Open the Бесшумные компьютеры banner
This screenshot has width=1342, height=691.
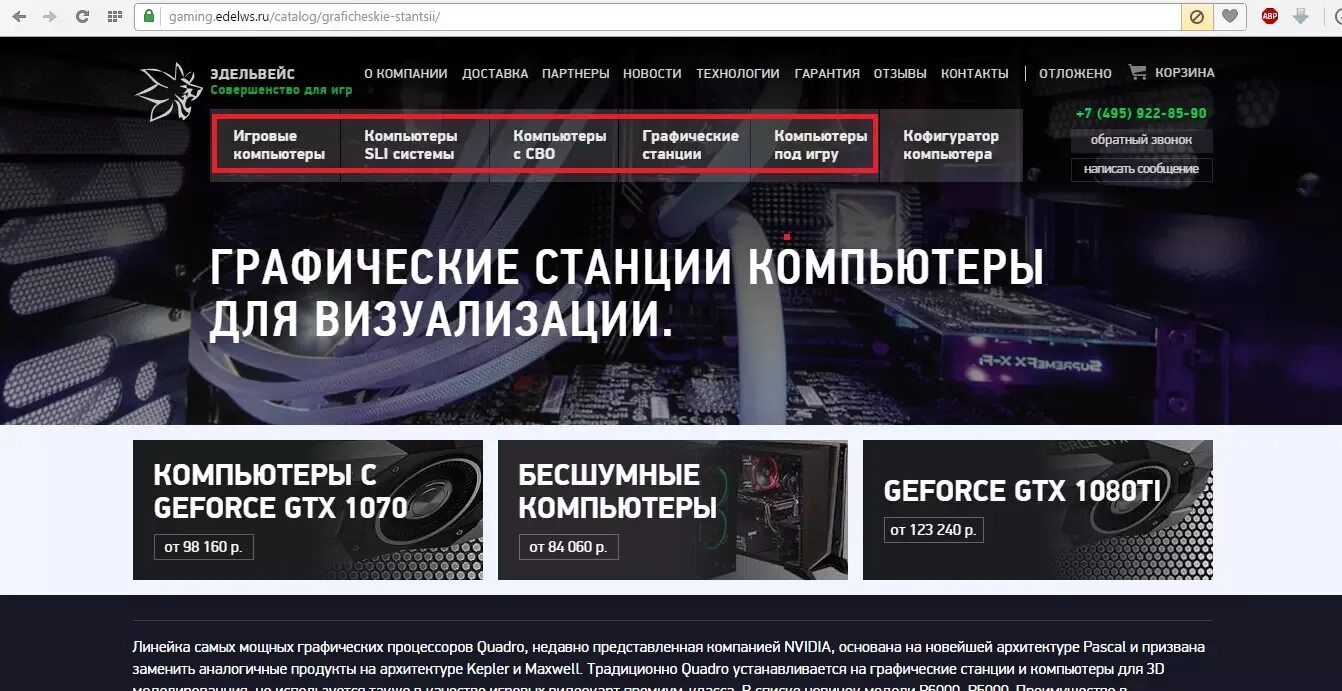[x=673, y=510]
